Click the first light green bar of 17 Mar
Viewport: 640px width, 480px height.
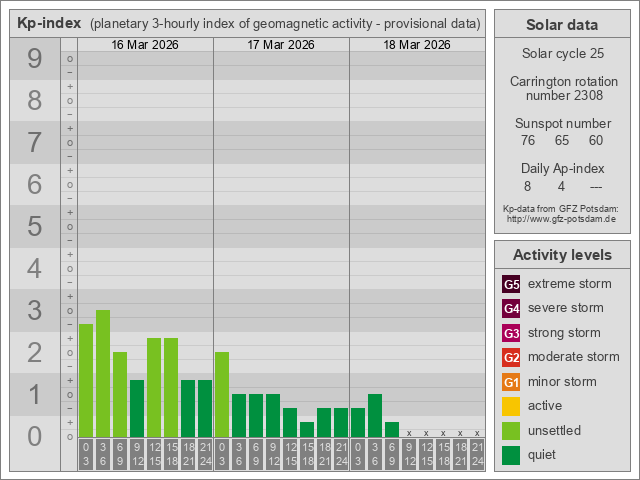point(222,395)
